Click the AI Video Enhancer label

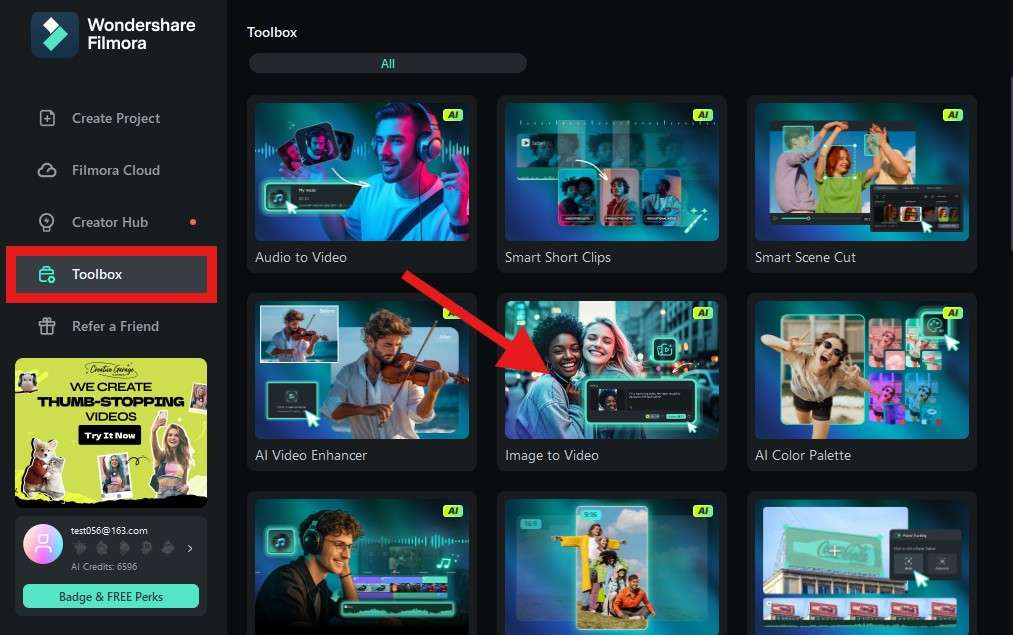(311, 455)
